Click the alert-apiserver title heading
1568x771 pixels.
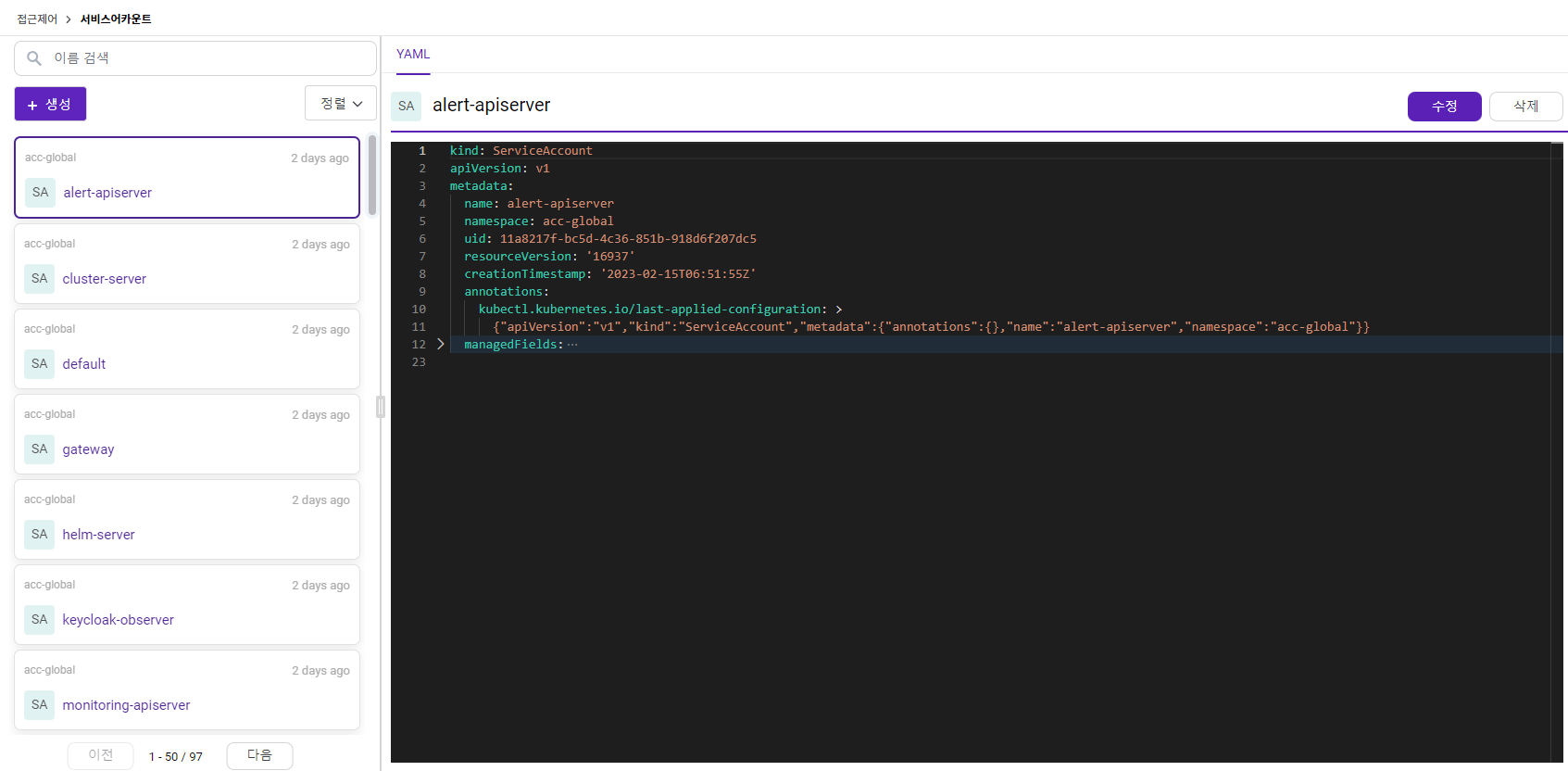tap(492, 106)
